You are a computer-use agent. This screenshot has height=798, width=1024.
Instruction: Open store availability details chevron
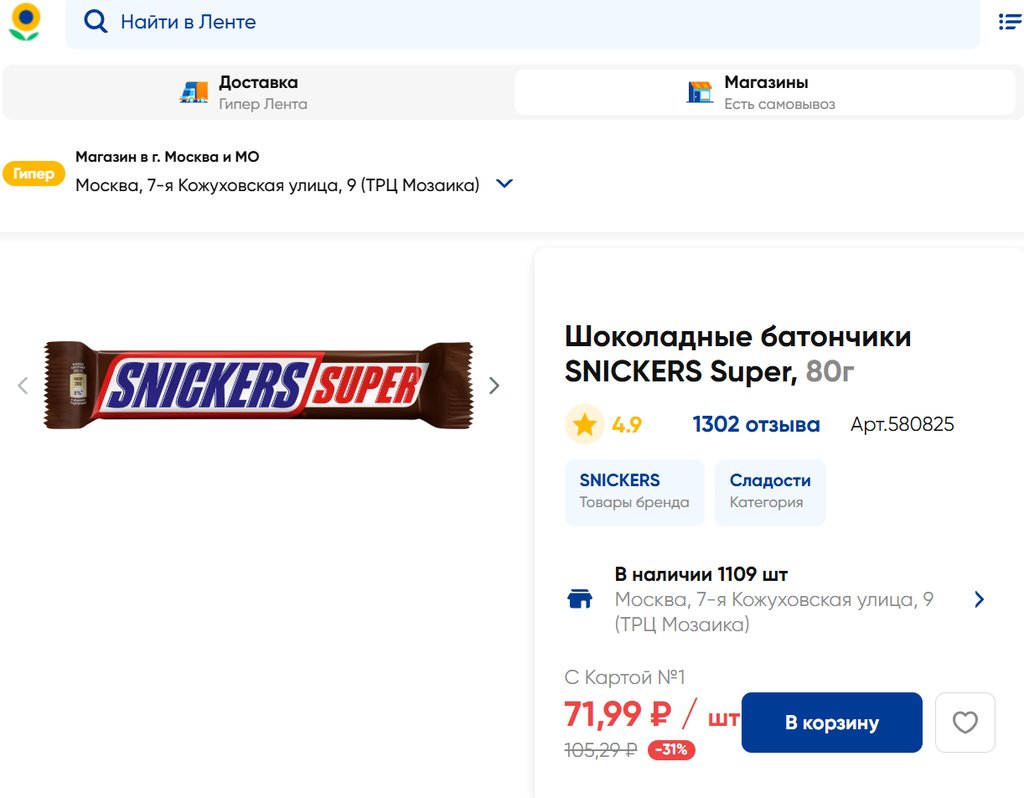pos(979,599)
